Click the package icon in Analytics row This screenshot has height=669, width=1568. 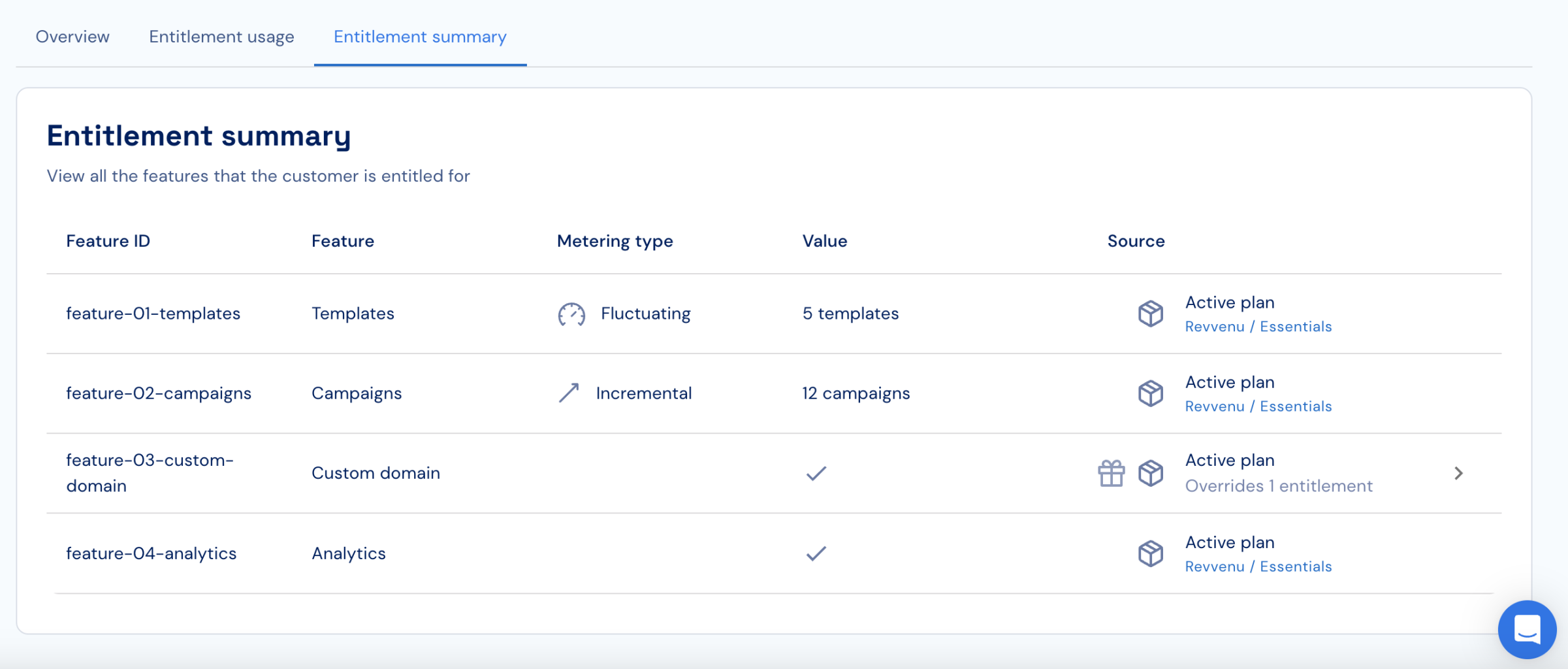coord(1151,553)
